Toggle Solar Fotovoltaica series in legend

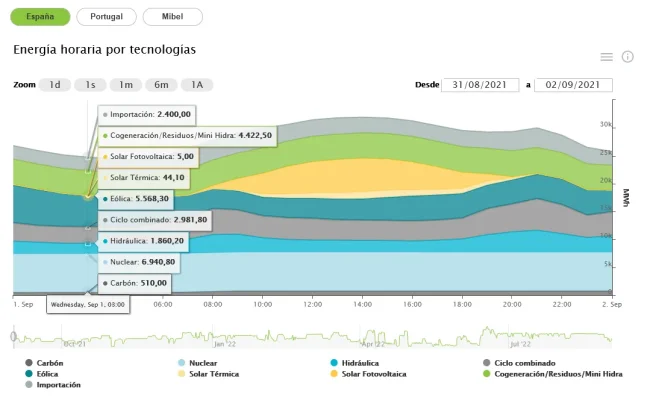(368, 374)
